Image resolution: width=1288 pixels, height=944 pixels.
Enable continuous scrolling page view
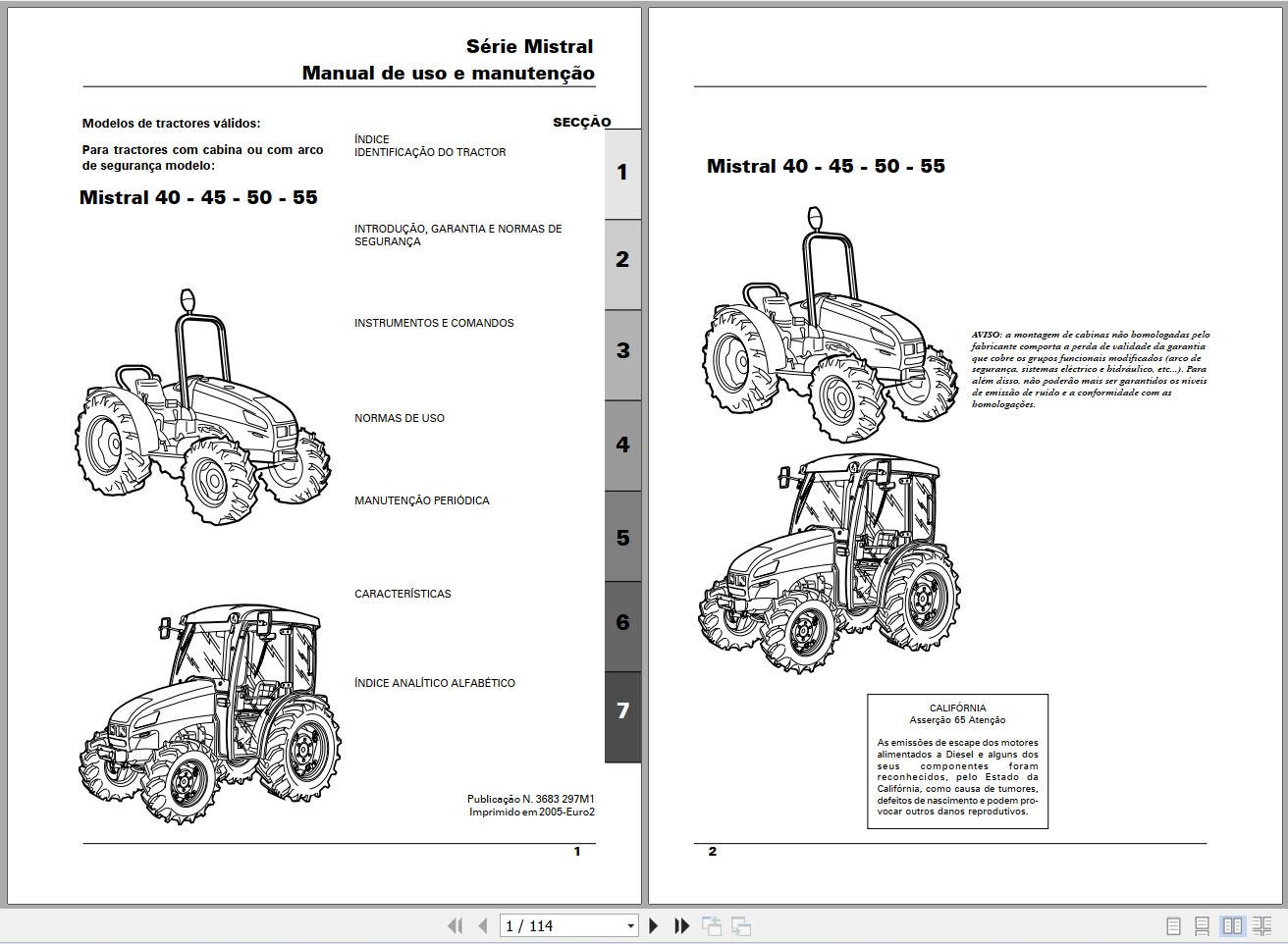tap(1202, 925)
